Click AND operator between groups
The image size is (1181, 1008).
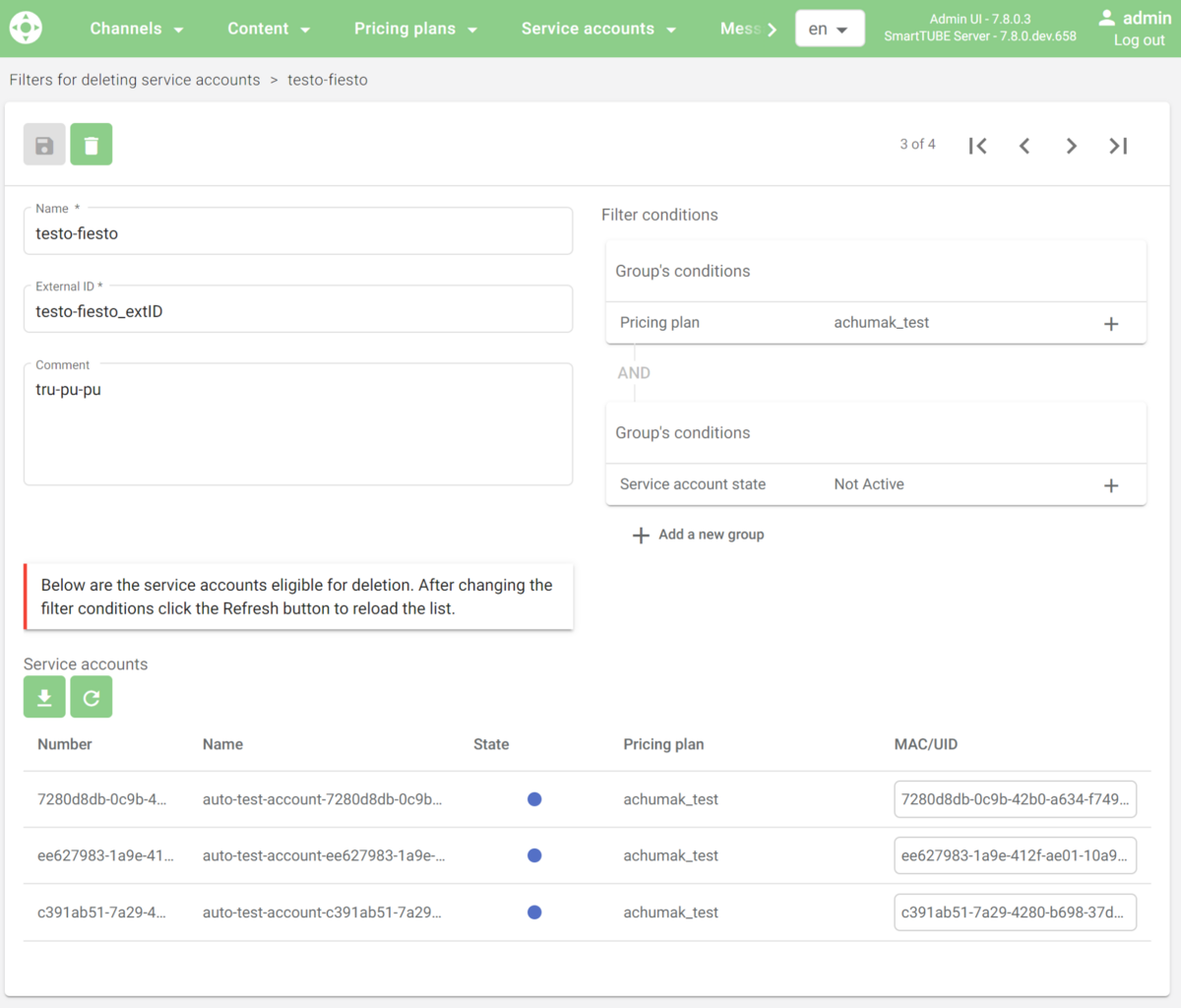(634, 373)
